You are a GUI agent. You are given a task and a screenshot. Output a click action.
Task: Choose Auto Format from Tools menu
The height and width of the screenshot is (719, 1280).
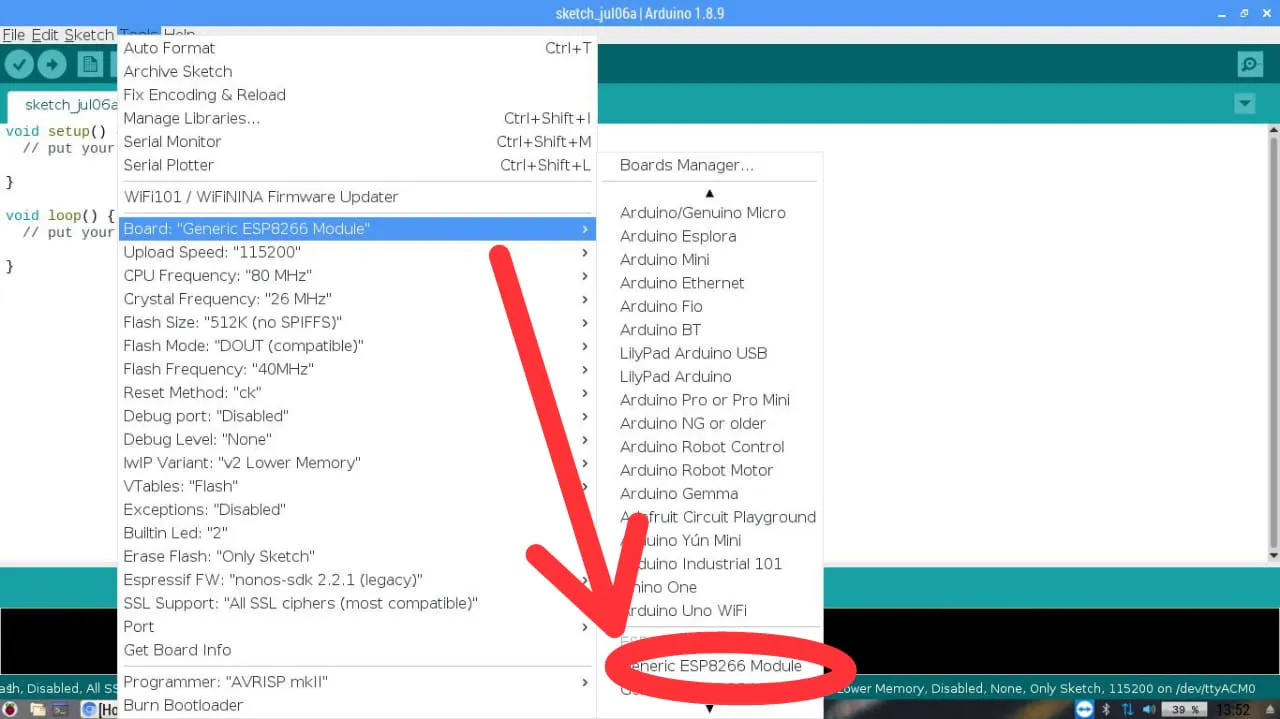coord(357,48)
